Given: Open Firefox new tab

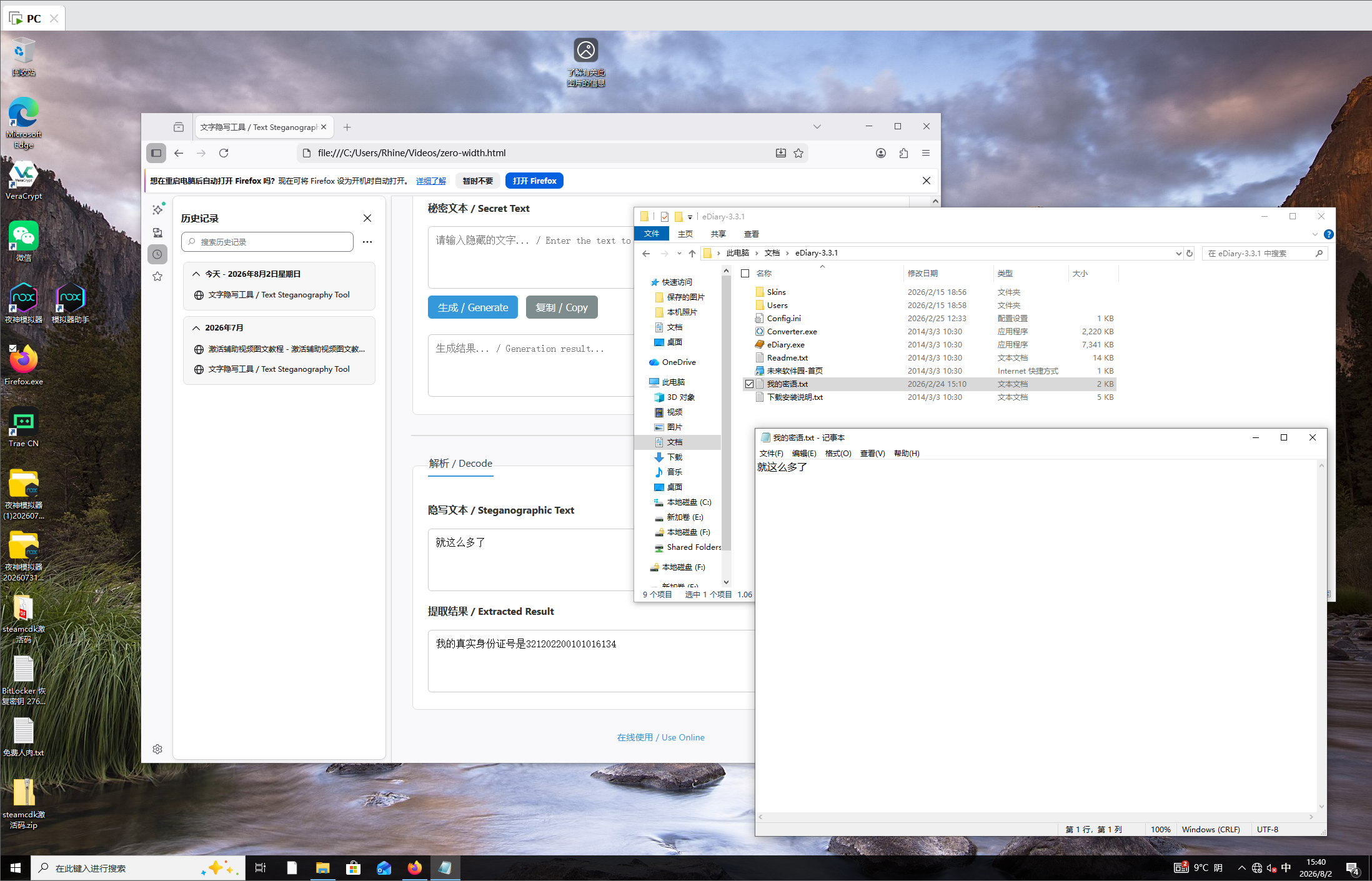Looking at the screenshot, I should pos(347,127).
